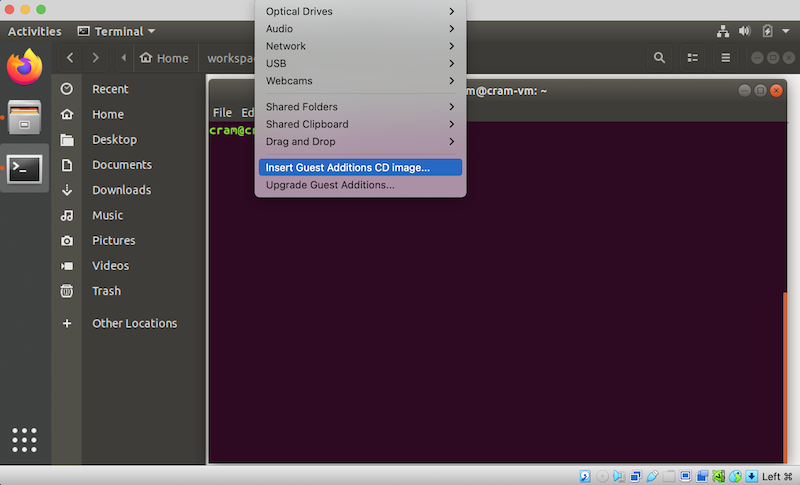Click the Activities button

click(35, 31)
